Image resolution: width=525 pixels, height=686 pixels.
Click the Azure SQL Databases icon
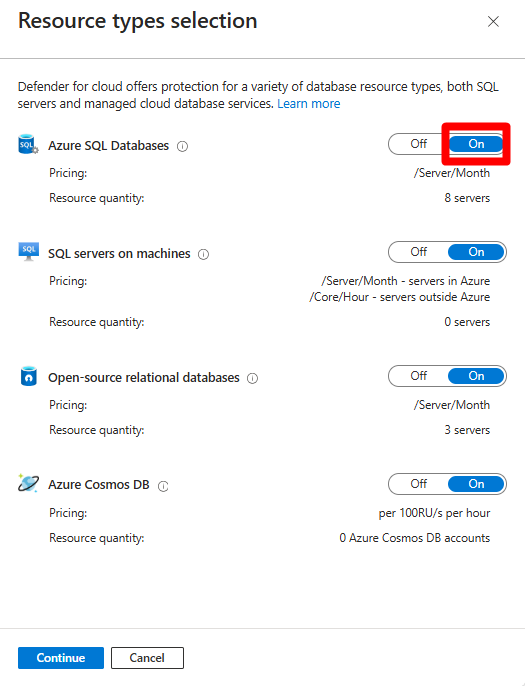coord(28,144)
